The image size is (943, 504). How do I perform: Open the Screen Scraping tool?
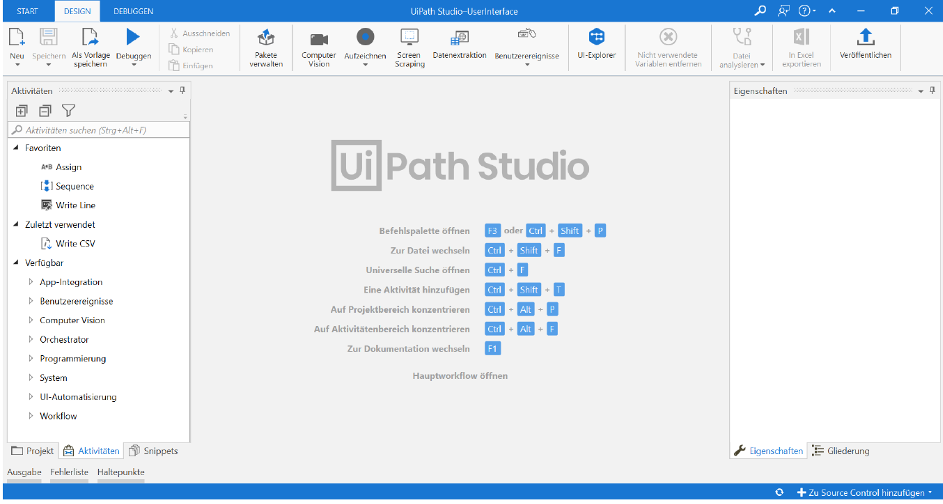[409, 46]
